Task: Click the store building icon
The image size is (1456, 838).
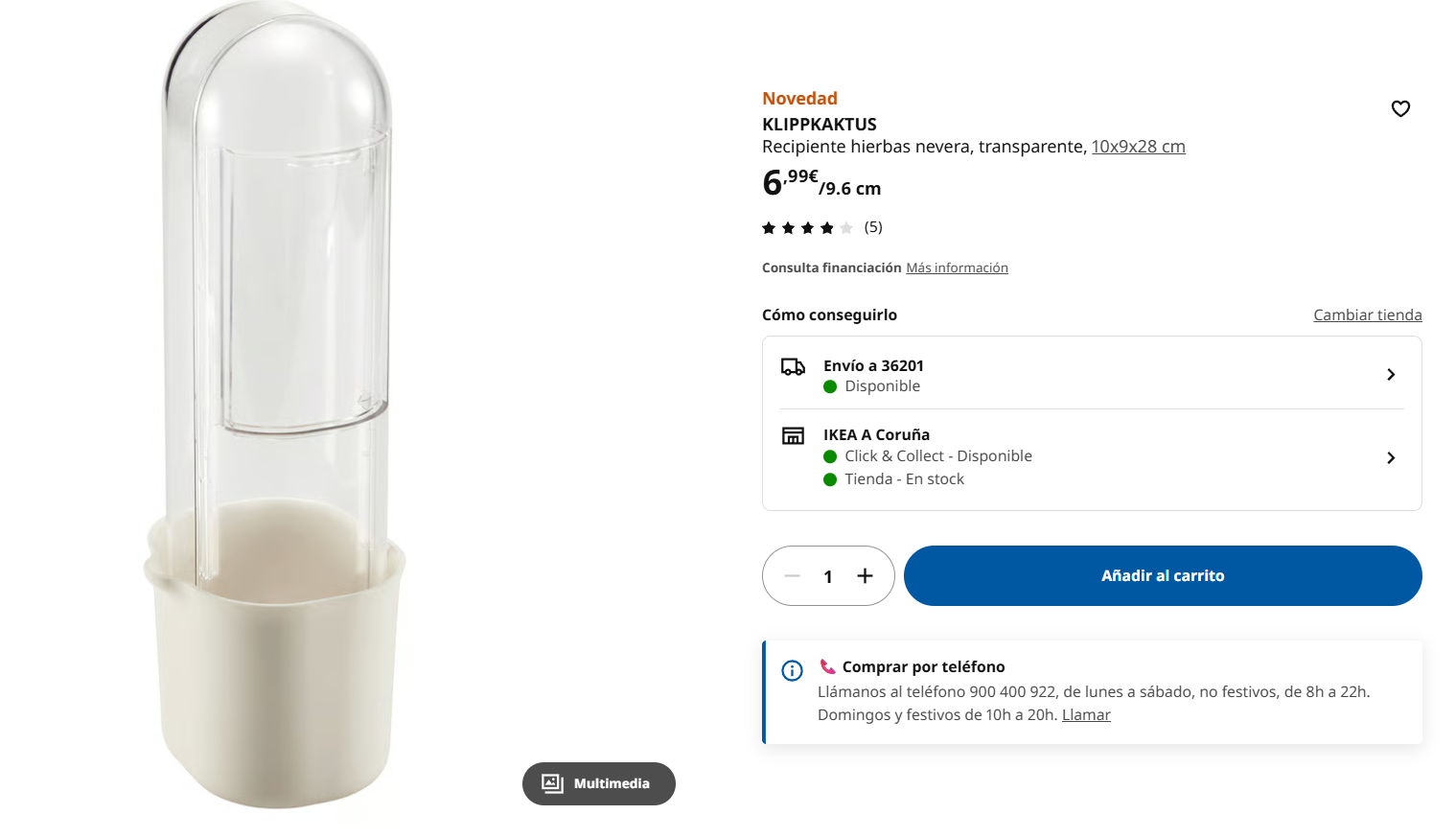Action: click(793, 436)
